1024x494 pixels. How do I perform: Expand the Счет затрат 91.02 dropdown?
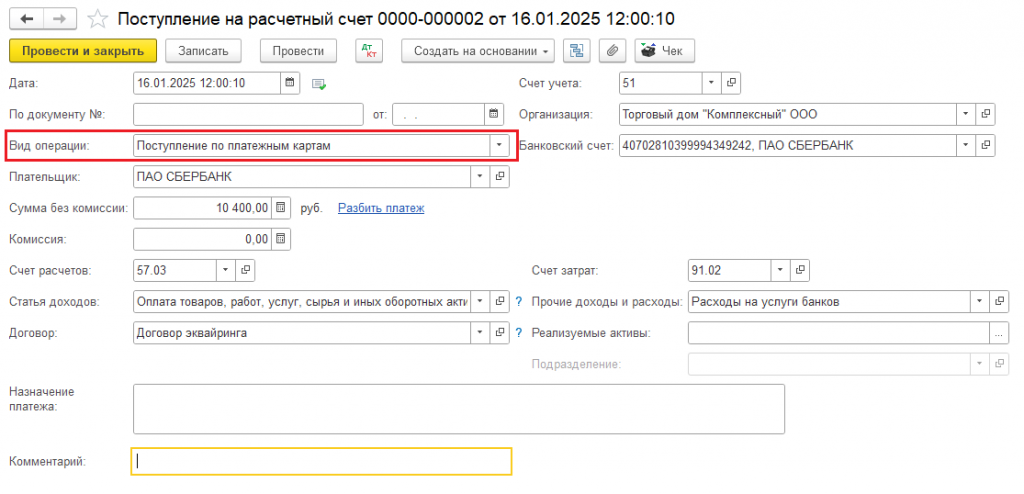(x=781, y=269)
